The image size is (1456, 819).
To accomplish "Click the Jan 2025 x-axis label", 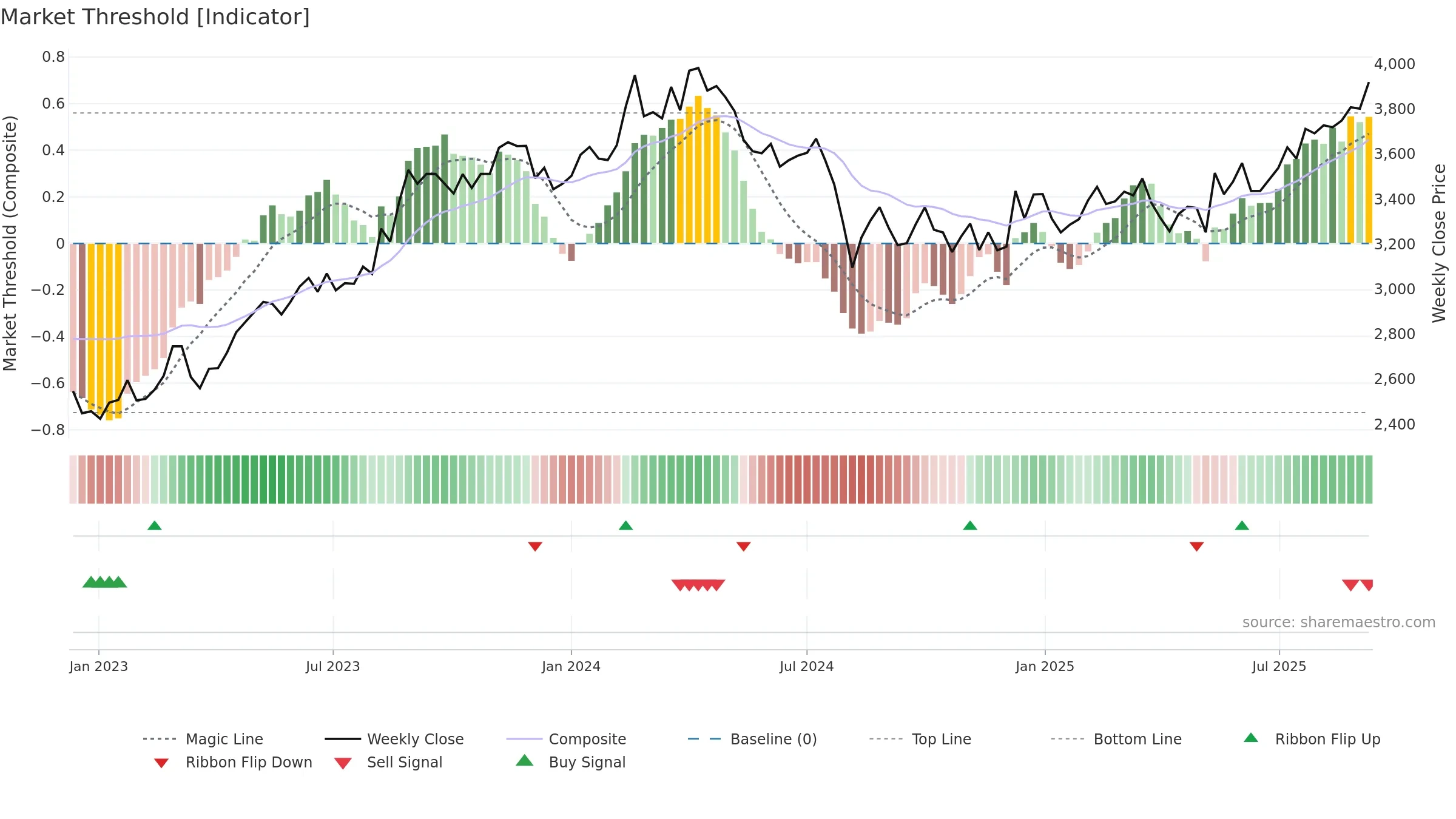I will point(1045,667).
